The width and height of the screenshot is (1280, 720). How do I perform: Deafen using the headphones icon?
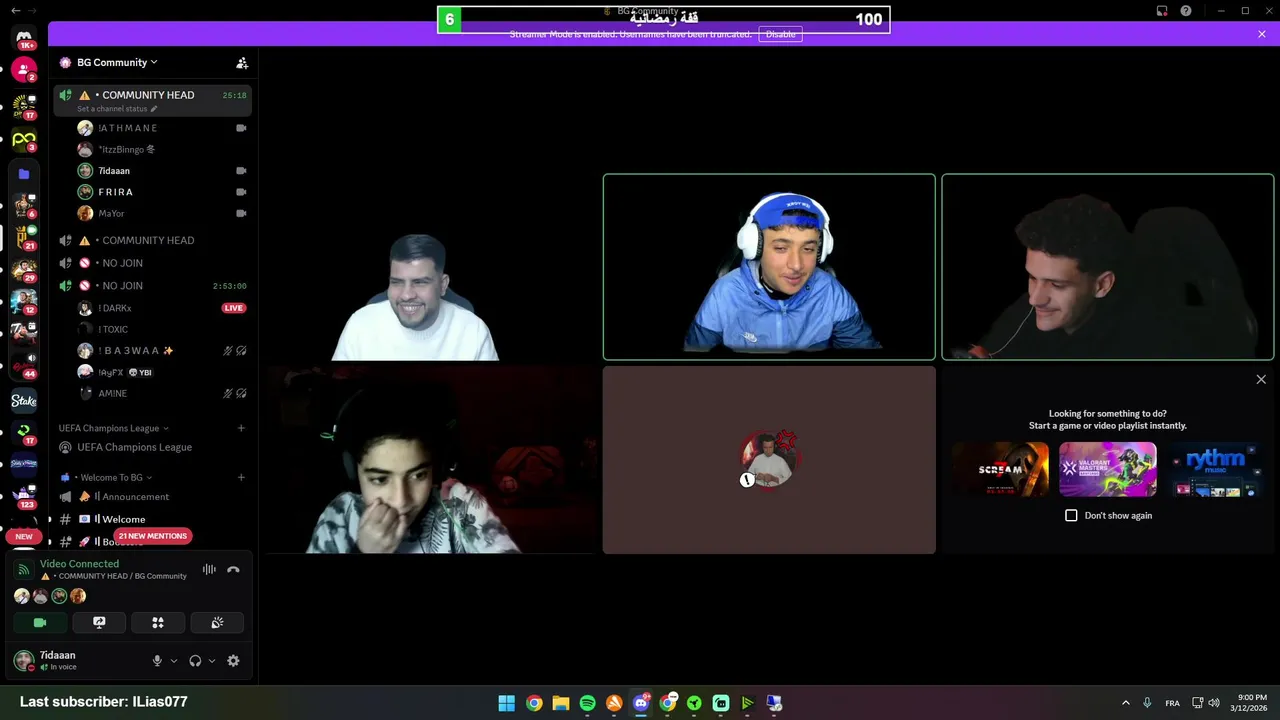[195, 661]
